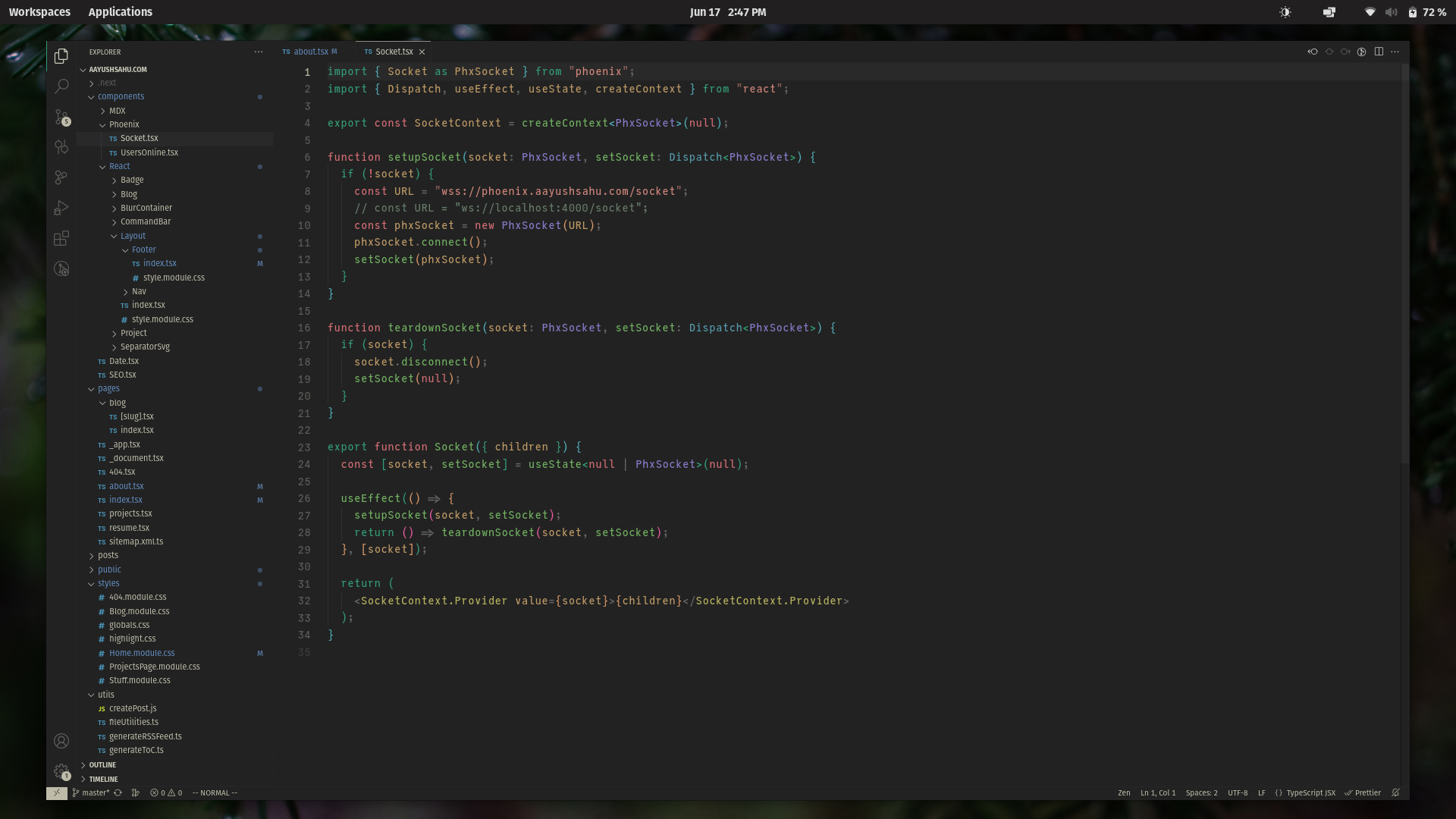Image resolution: width=1456 pixels, height=819 pixels.
Task: Open UsersOnline.tsx in explorer
Action: coord(149,152)
